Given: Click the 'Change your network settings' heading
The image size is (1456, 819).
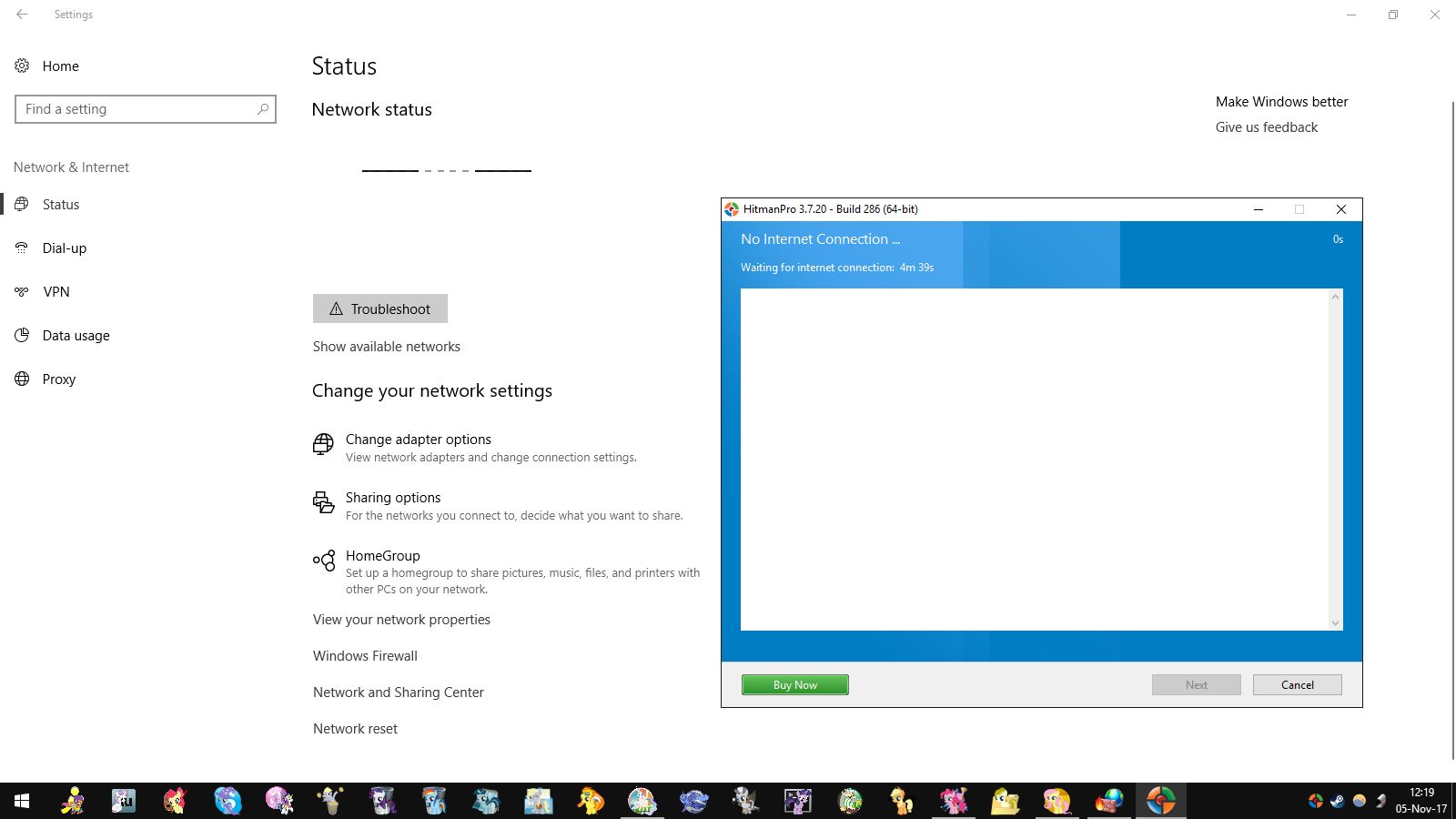Looking at the screenshot, I should coord(432,390).
